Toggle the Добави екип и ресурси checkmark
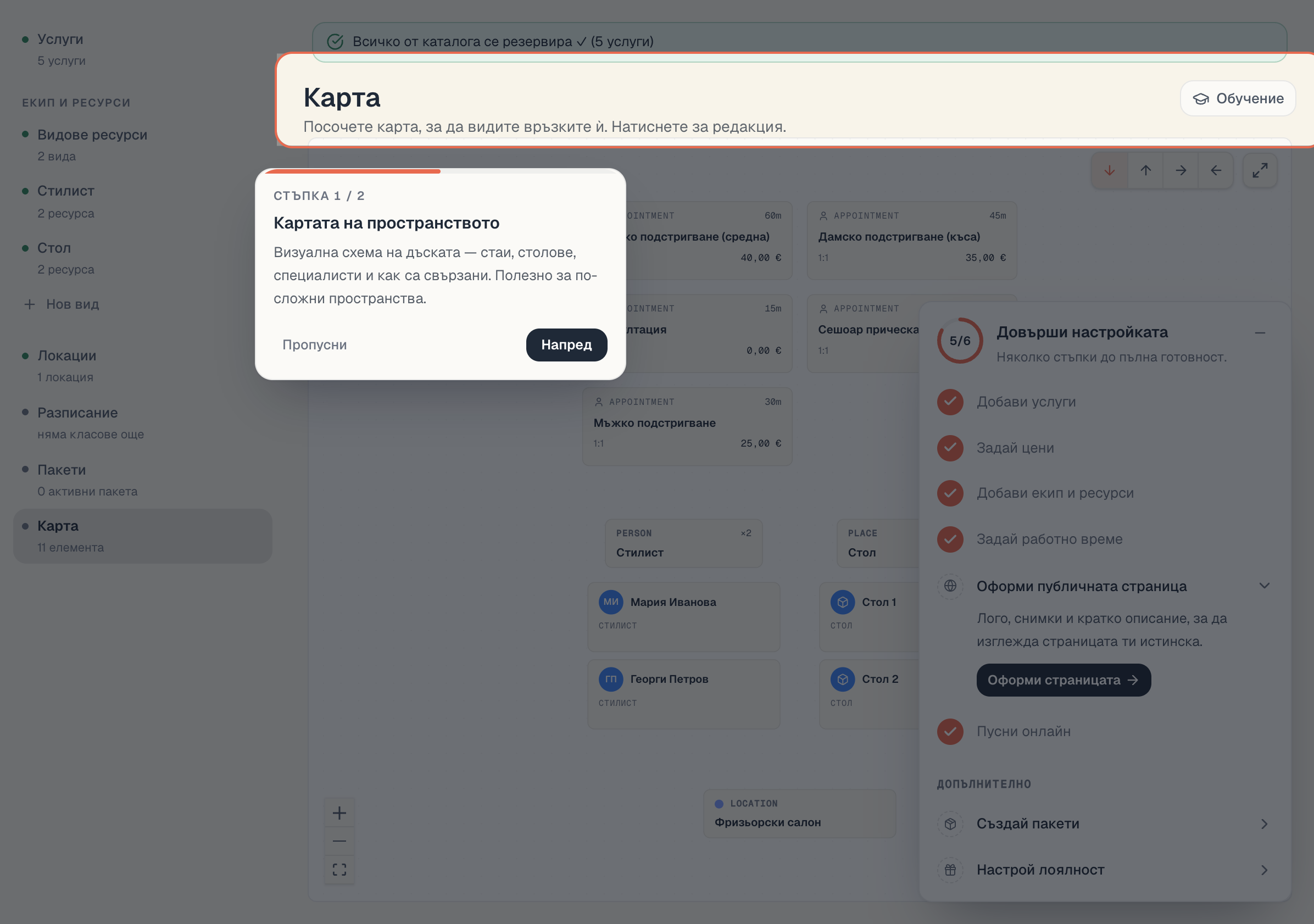This screenshot has width=1314, height=924. [x=950, y=493]
